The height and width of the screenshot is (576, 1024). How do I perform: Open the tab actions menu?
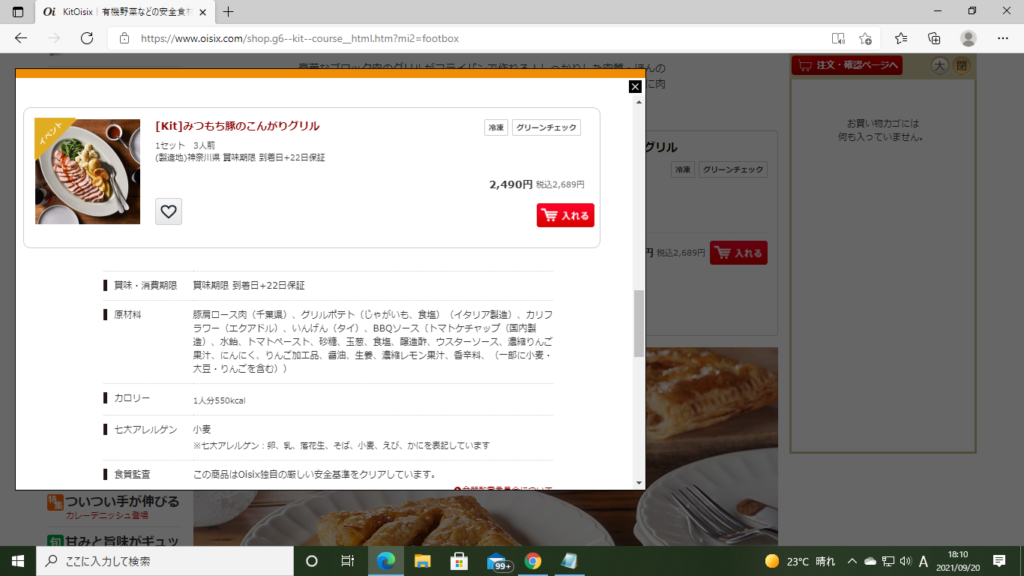[x=18, y=12]
